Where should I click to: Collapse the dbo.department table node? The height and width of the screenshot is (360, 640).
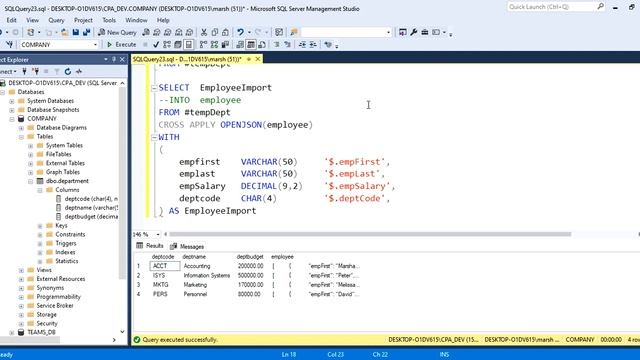31,181
